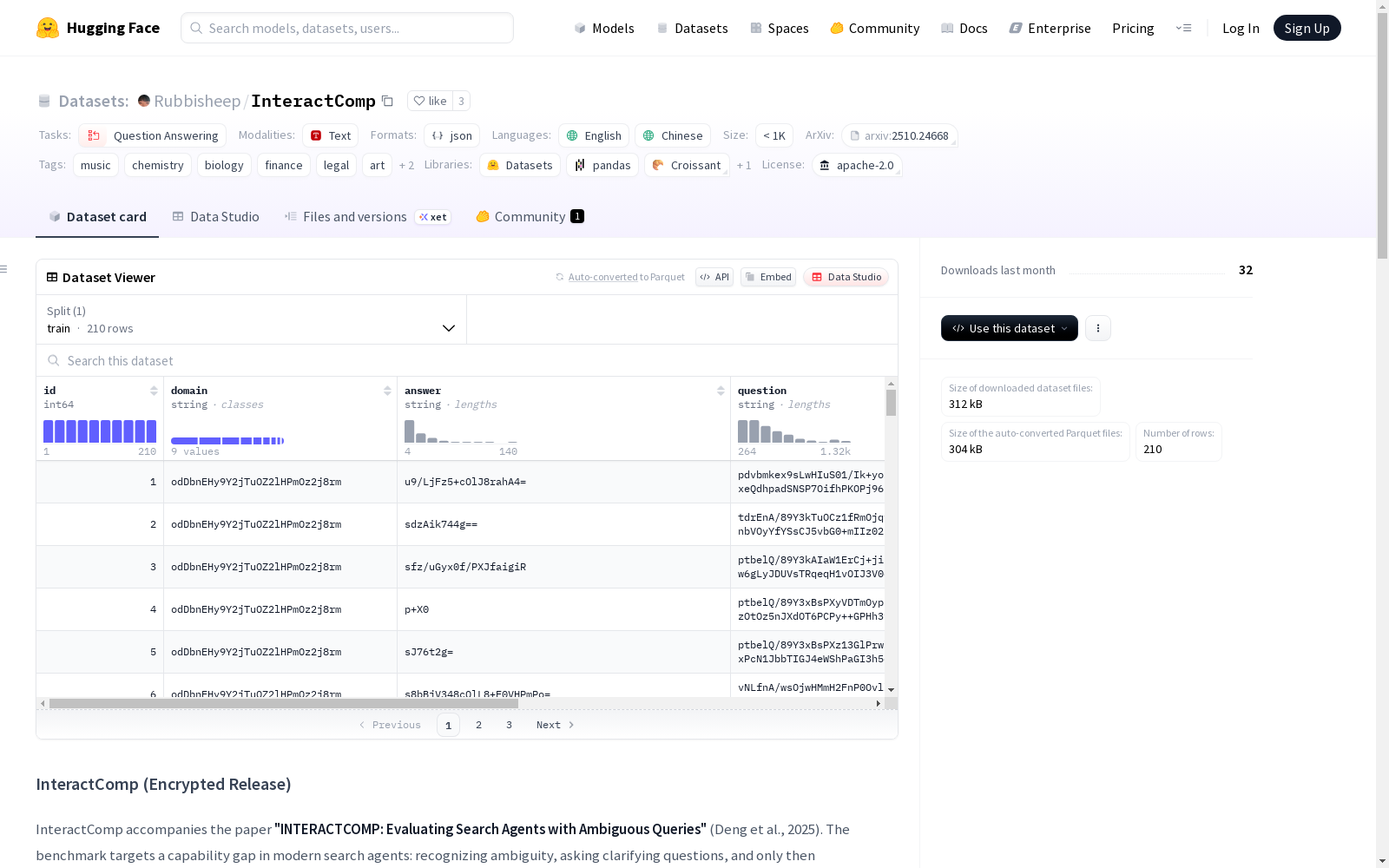Click the art tag

377,165
